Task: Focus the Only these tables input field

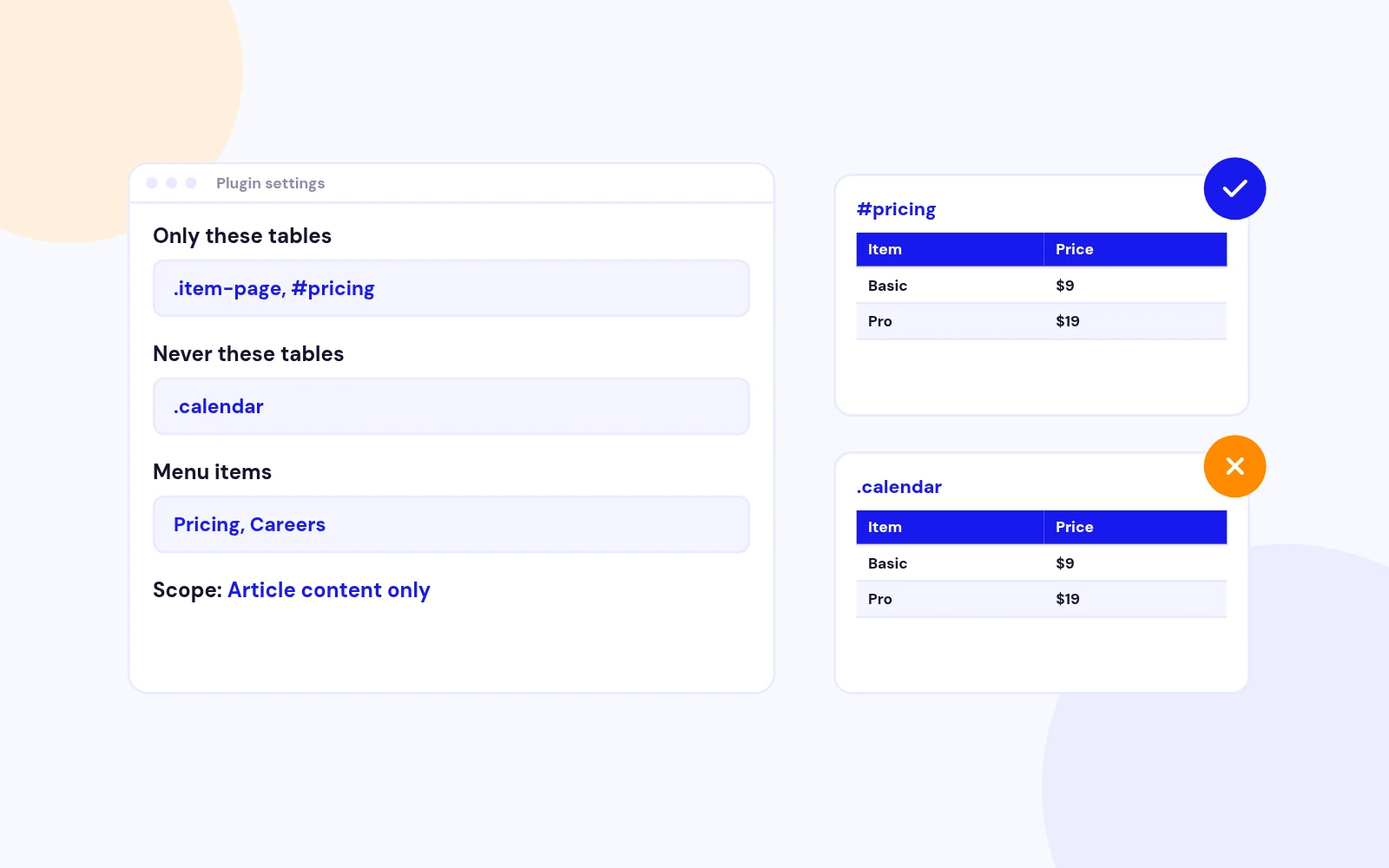Action: click(x=451, y=288)
